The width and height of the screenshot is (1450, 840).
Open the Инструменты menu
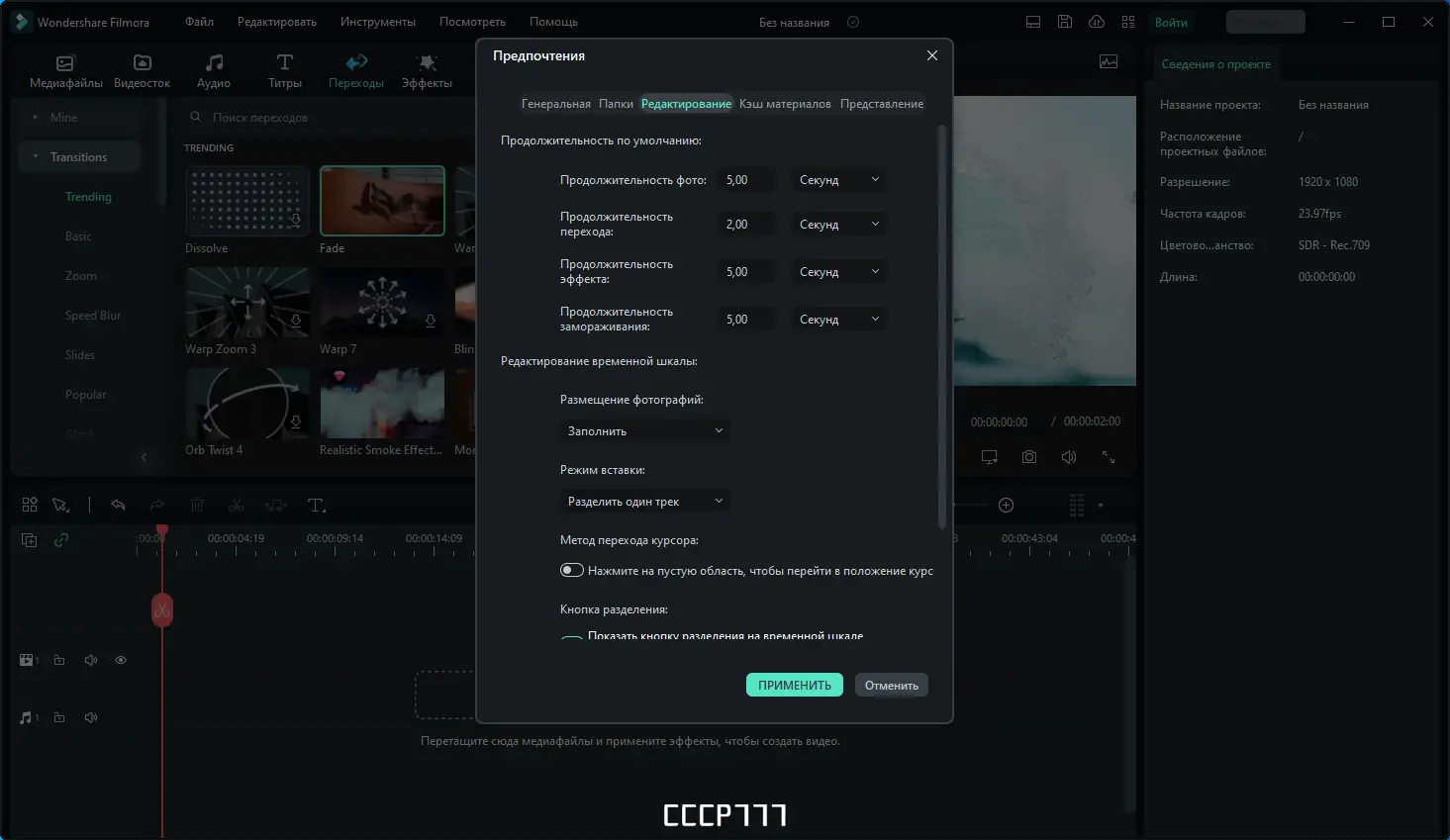point(378,22)
